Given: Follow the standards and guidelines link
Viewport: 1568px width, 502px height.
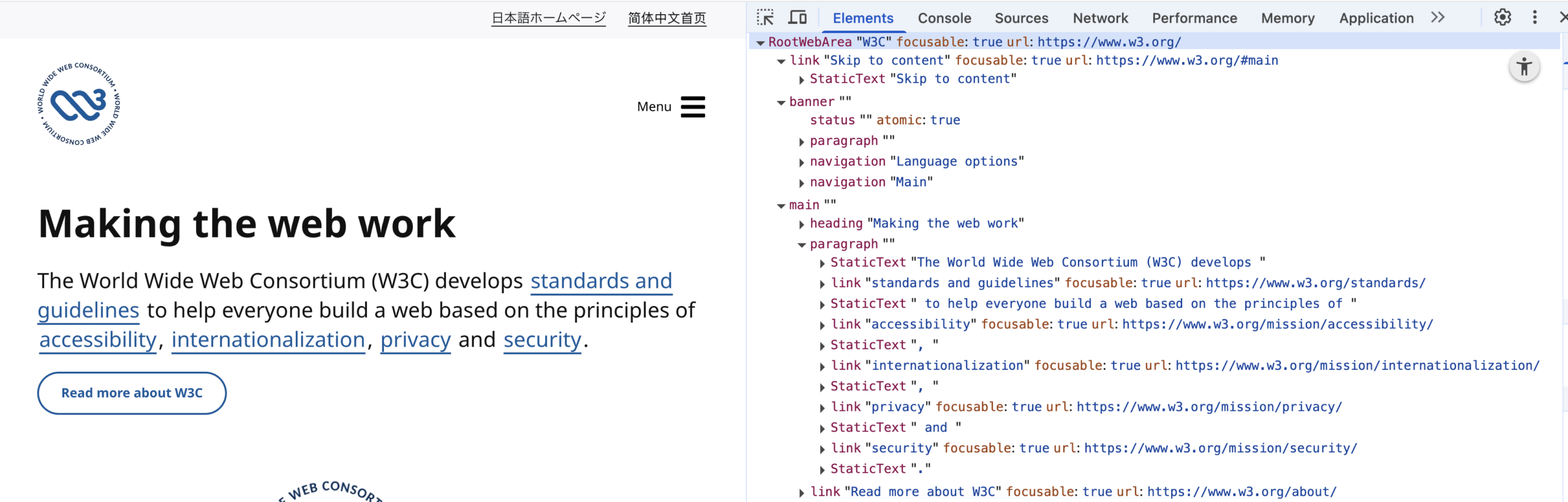Looking at the screenshot, I should 601,281.
